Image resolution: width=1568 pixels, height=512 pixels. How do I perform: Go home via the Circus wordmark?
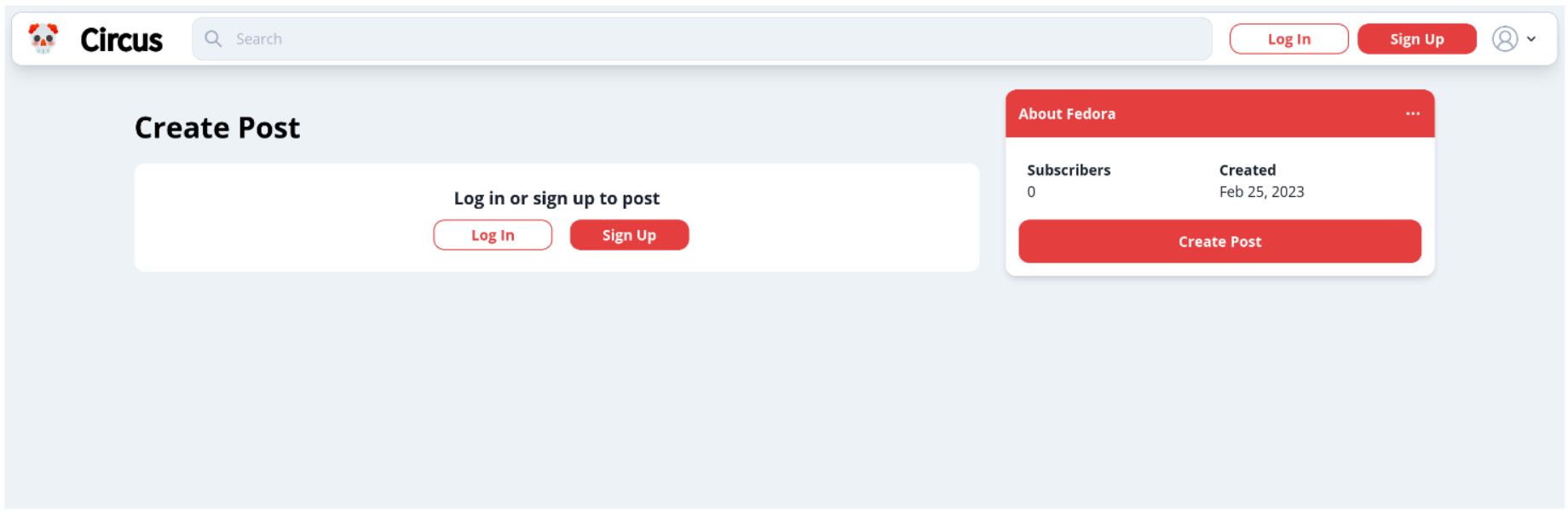tap(121, 40)
